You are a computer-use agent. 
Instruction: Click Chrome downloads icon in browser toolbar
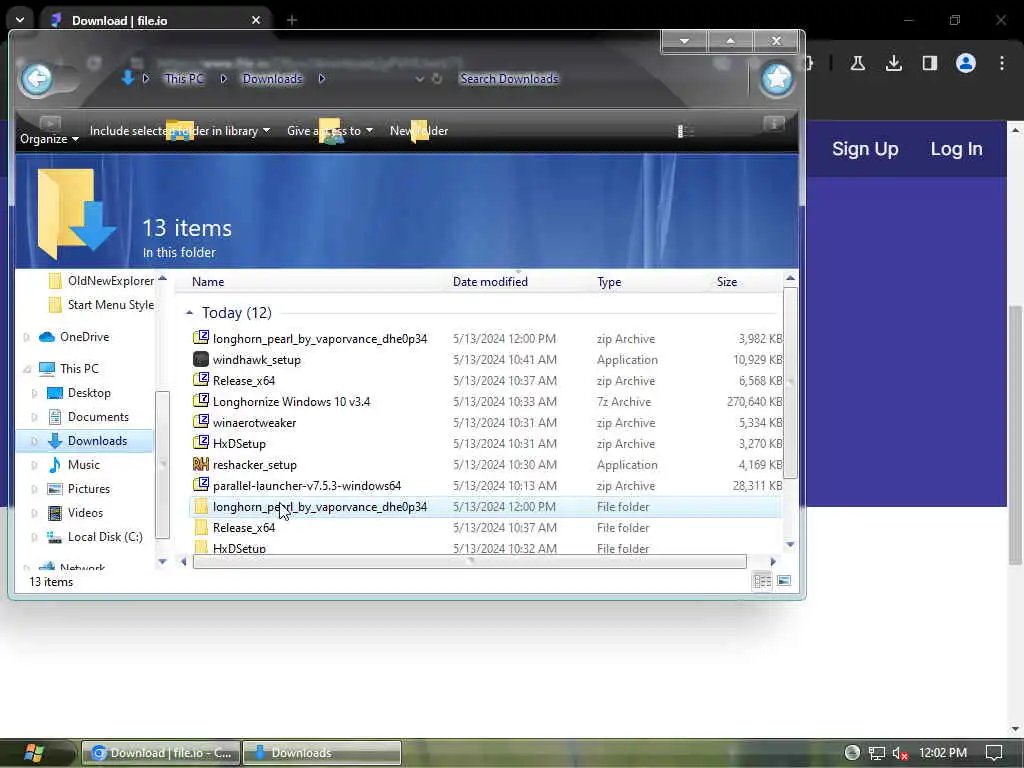(893, 63)
